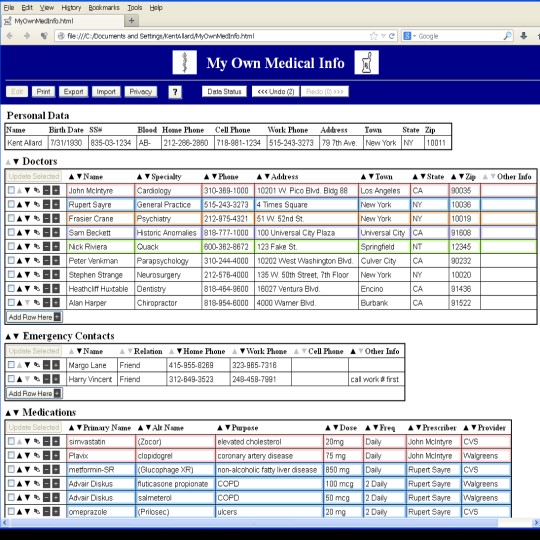540x540 pixels.
Task: Click the Print button
Action: point(43,92)
